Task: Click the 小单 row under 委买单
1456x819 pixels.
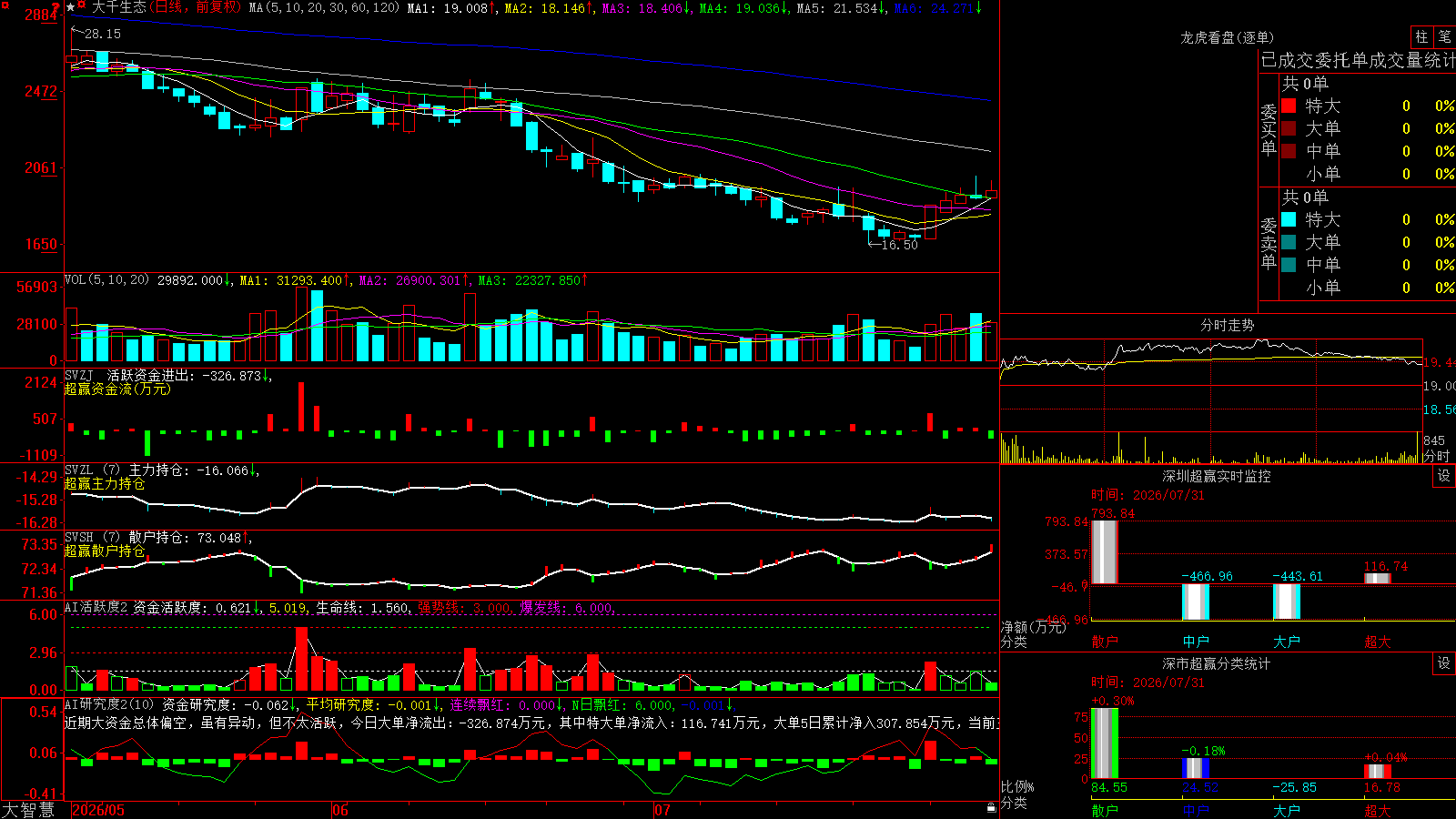Action: (x=1368, y=174)
